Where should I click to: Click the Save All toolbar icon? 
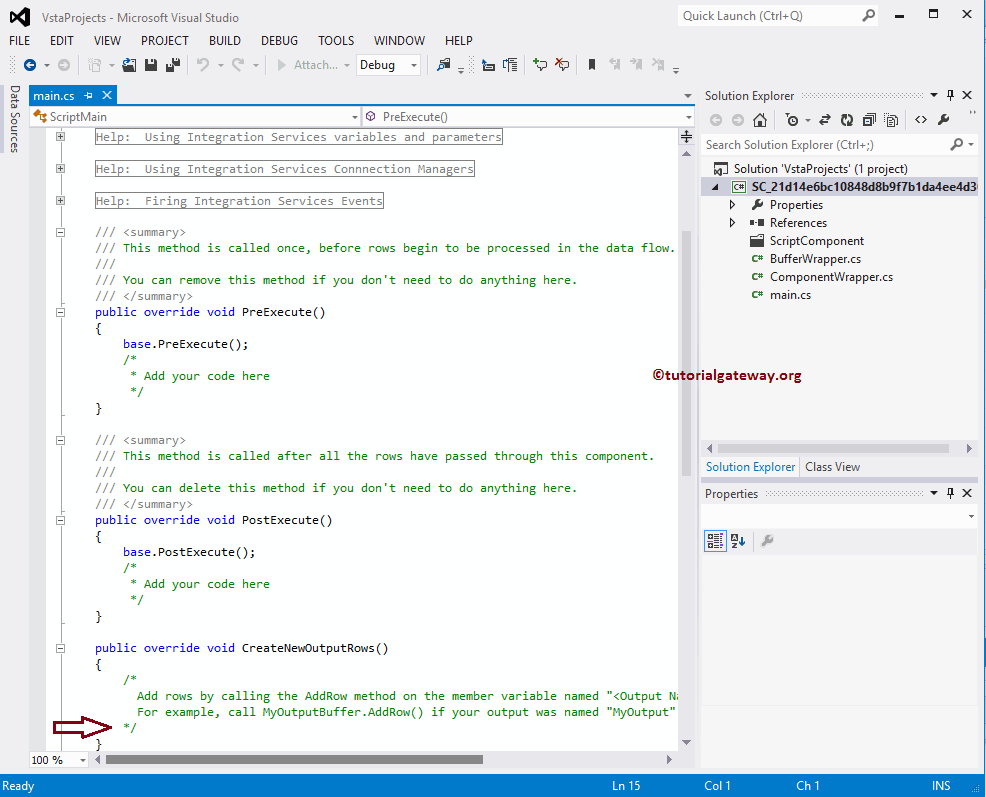(172, 65)
